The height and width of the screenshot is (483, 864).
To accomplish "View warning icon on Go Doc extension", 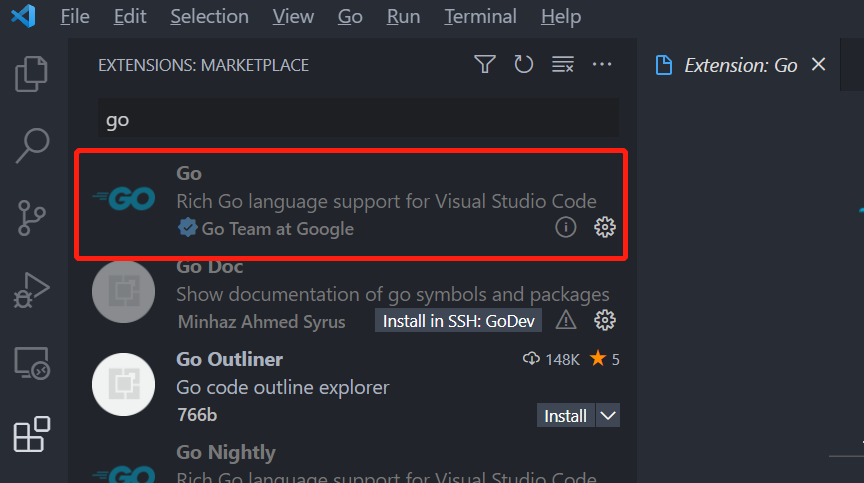I will tap(565, 320).
